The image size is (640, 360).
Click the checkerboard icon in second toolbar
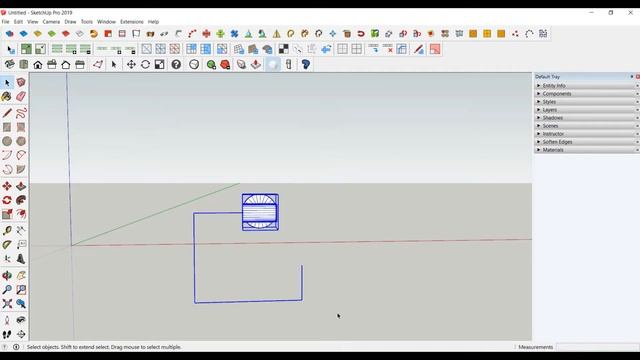tap(283, 49)
